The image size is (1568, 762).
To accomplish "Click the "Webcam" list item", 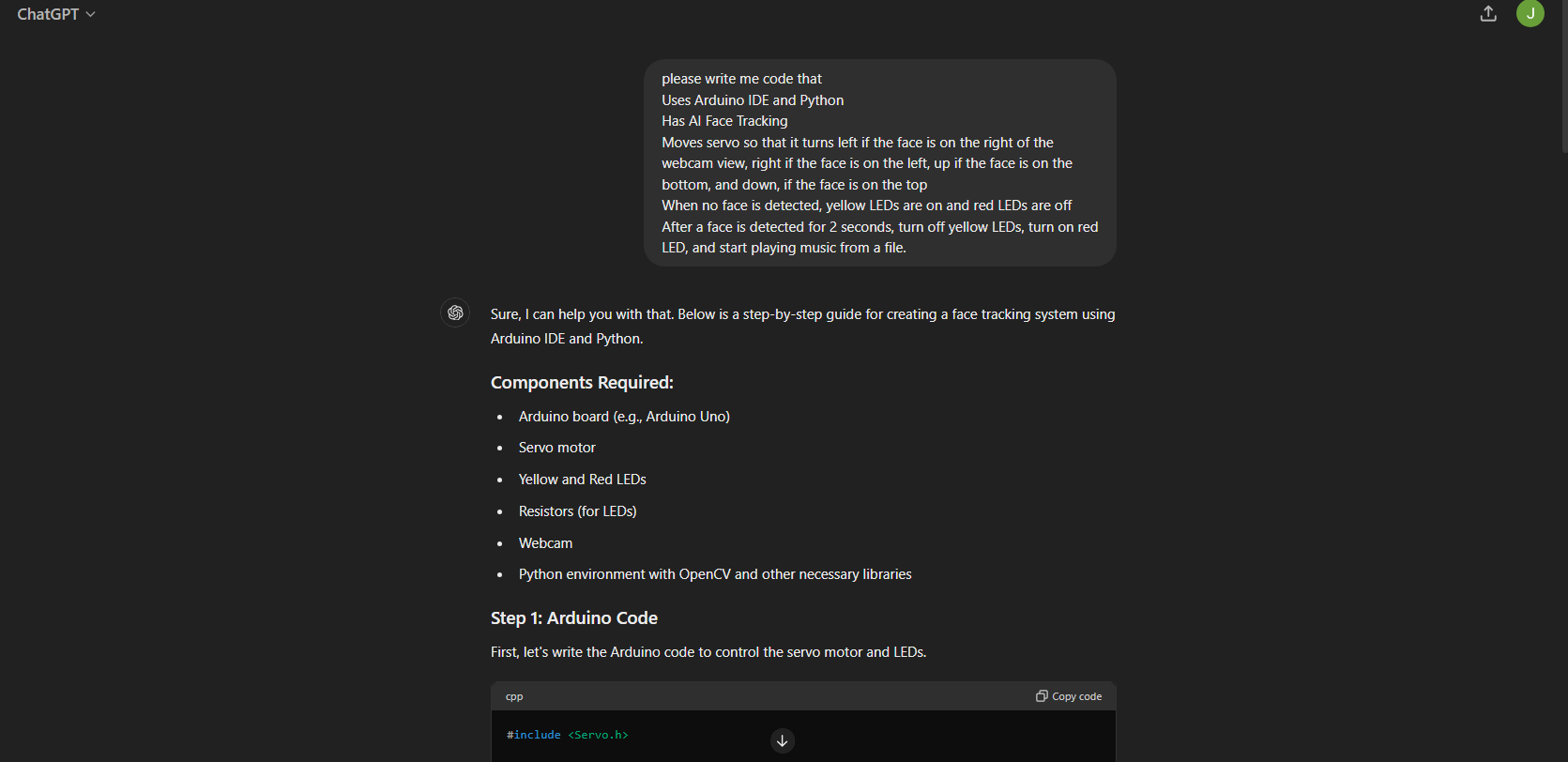I will (x=545, y=543).
